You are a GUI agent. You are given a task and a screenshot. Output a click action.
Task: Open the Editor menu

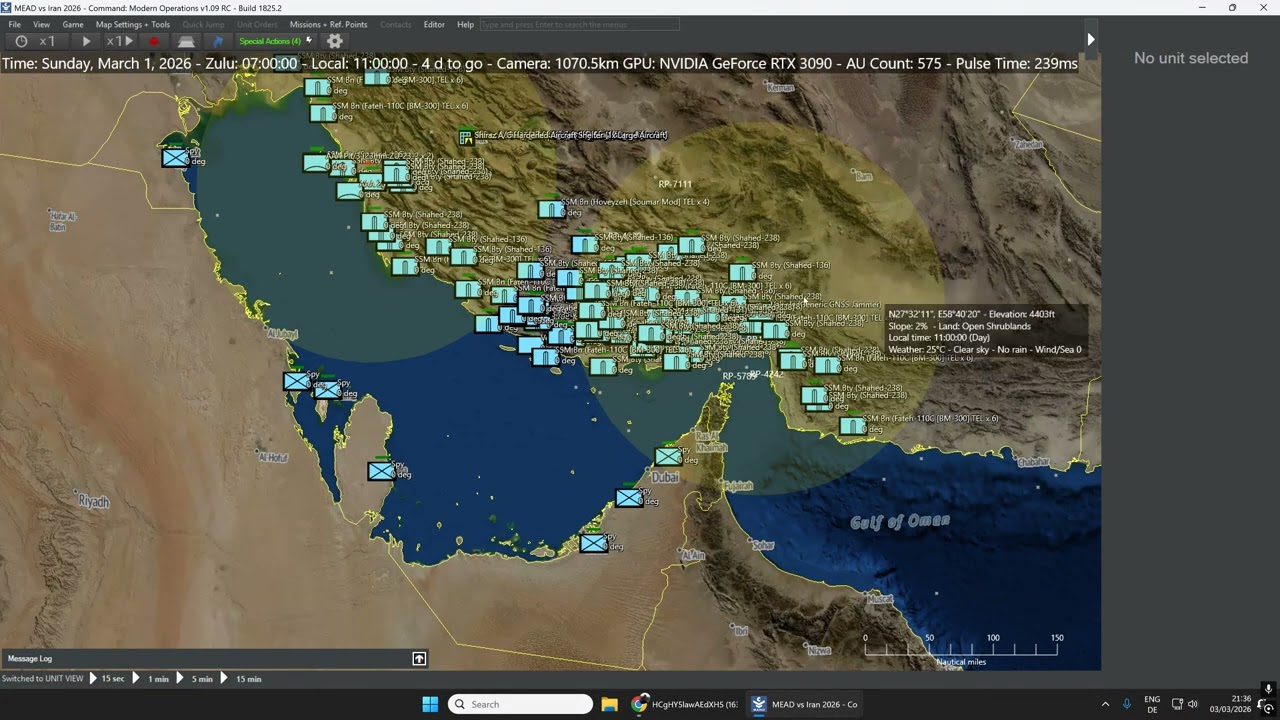point(434,24)
